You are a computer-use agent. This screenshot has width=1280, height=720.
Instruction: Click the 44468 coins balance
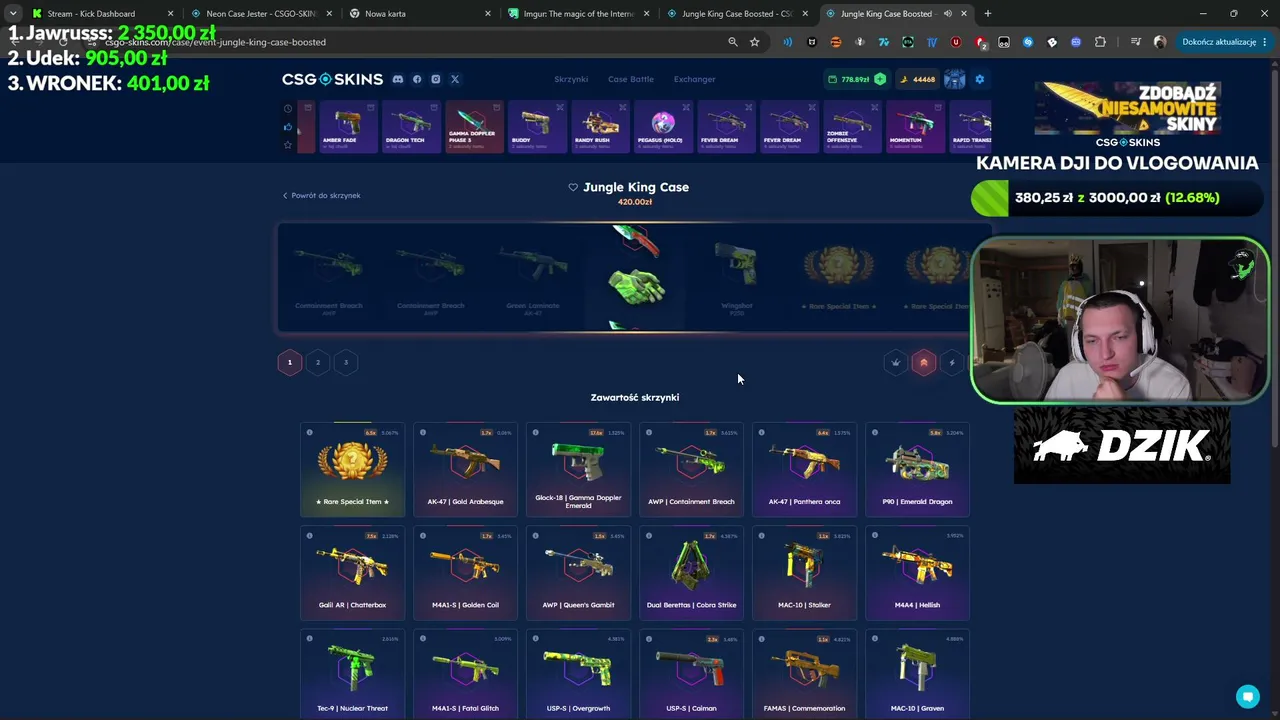[918, 79]
